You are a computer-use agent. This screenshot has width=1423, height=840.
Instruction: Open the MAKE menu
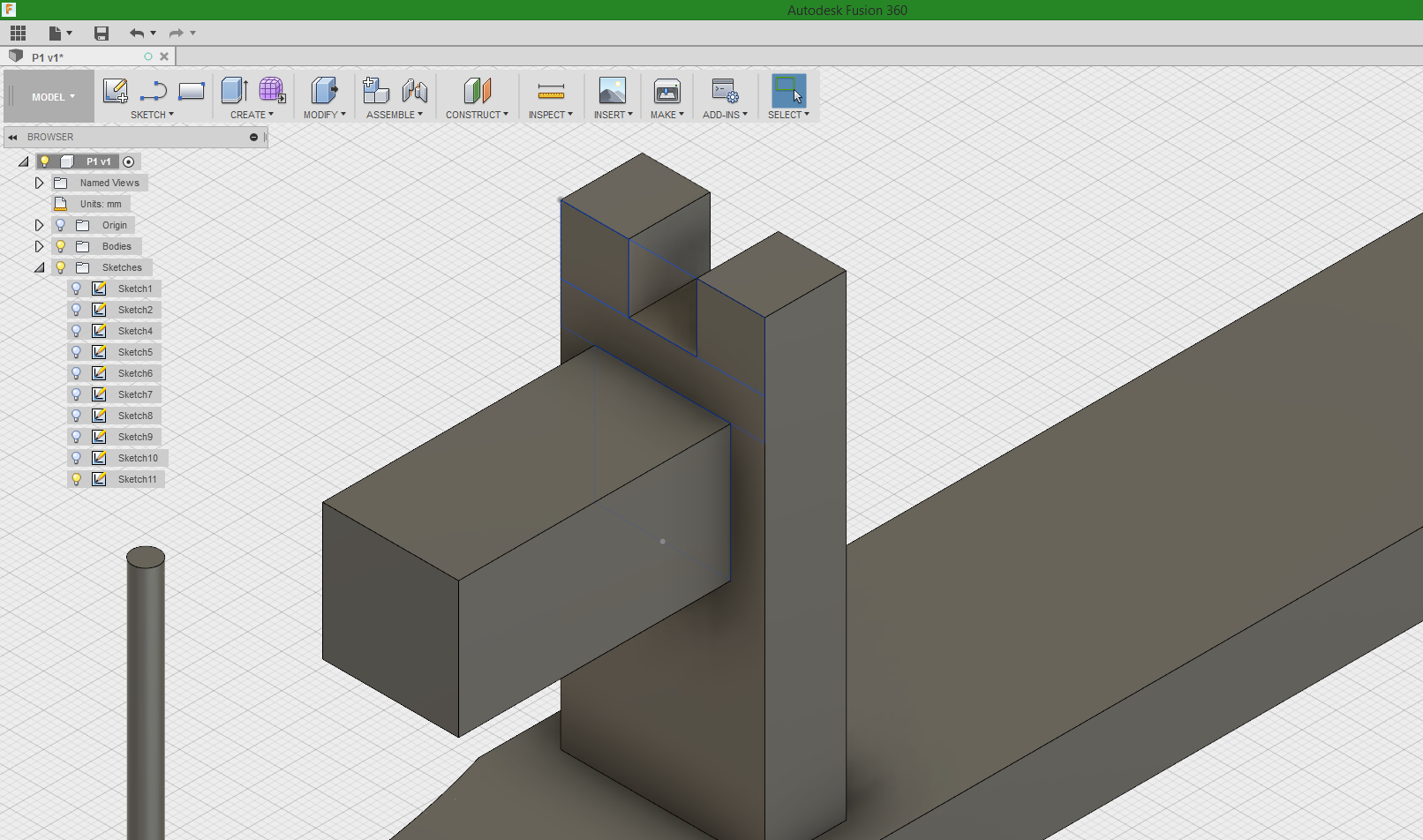(x=667, y=115)
